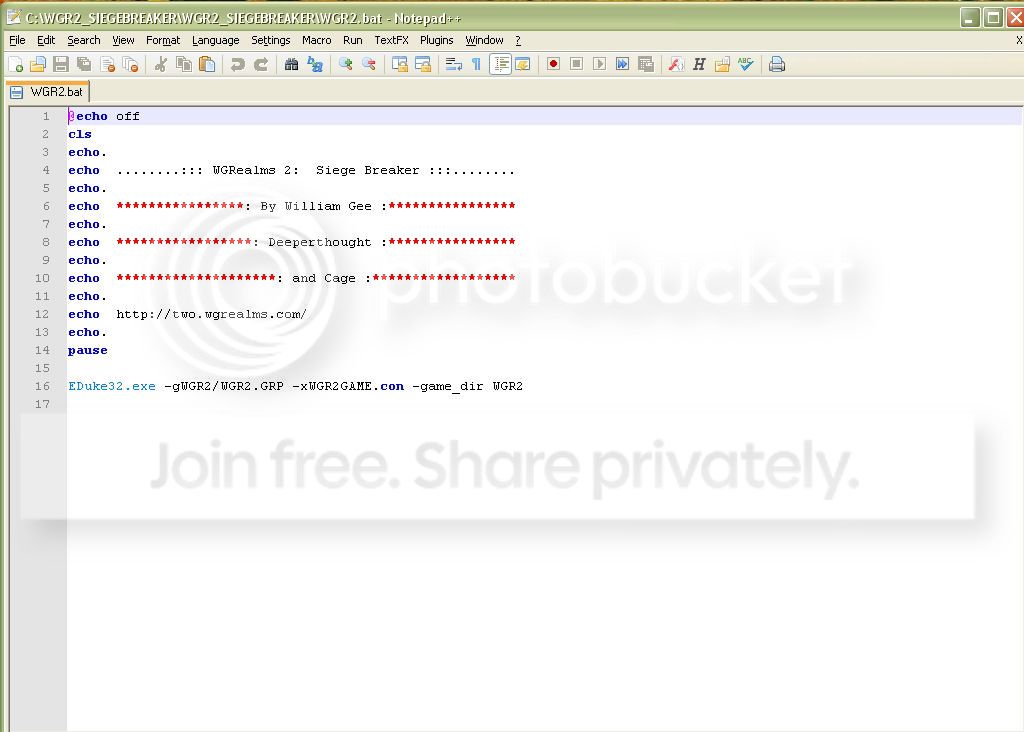
Task: Open the Plugins menu
Action: pos(436,40)
